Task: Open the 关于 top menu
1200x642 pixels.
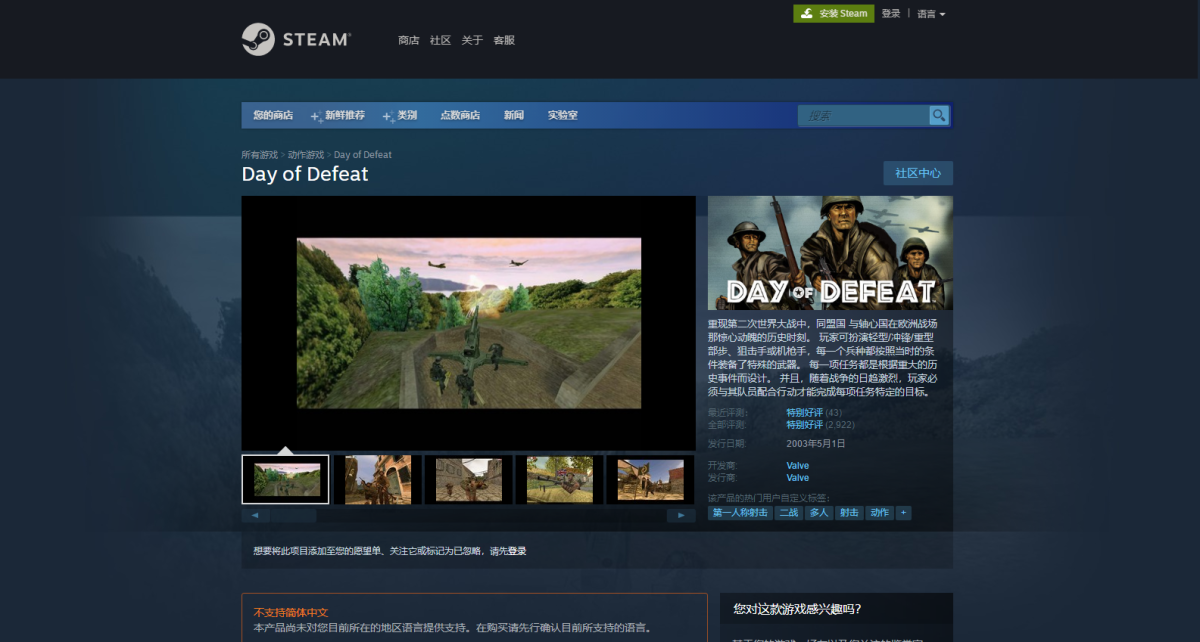Action: [x=472, y=40]
